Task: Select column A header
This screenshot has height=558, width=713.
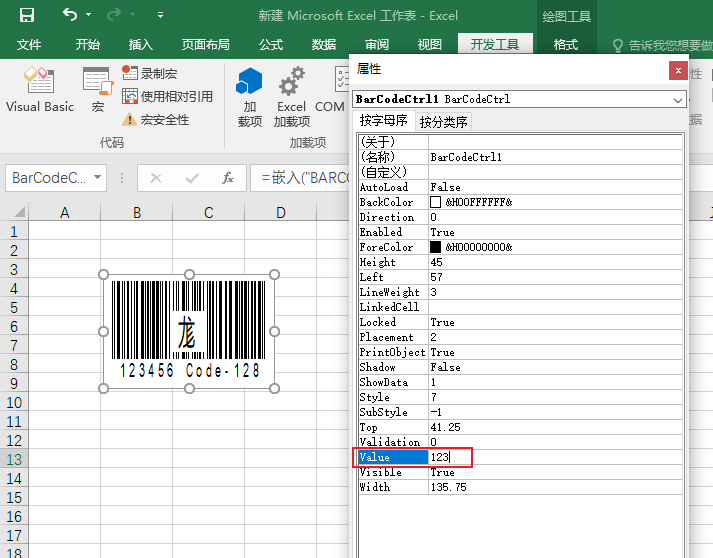Action: (65, 212)
